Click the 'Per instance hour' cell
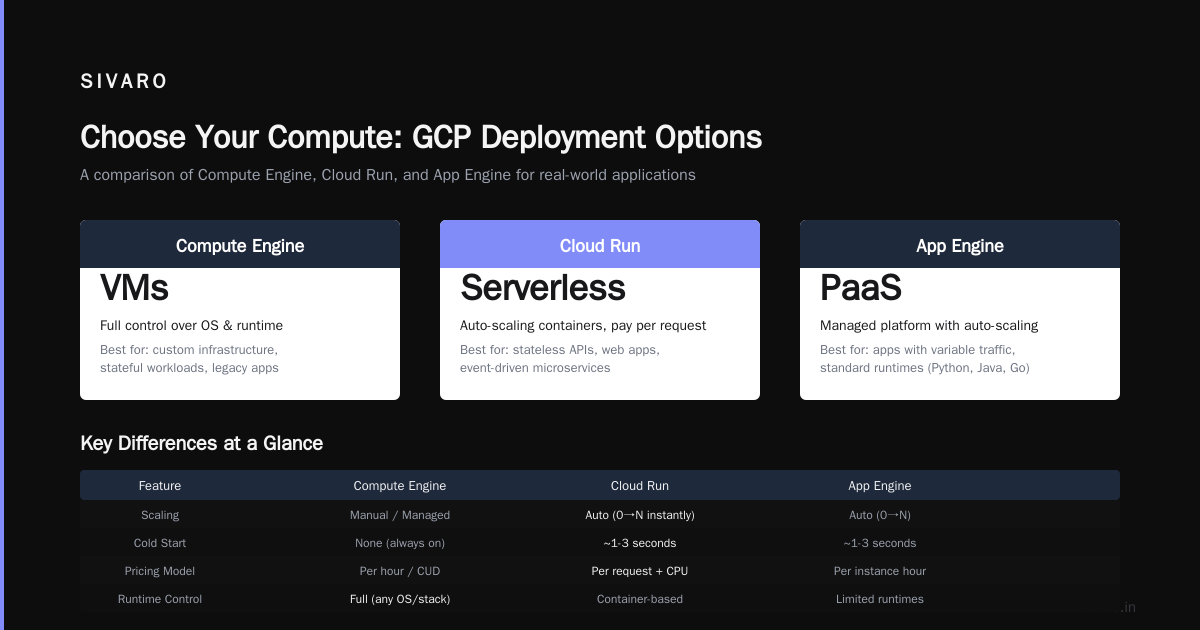This screenshot has height=630, width=1200. click(880, 571)
